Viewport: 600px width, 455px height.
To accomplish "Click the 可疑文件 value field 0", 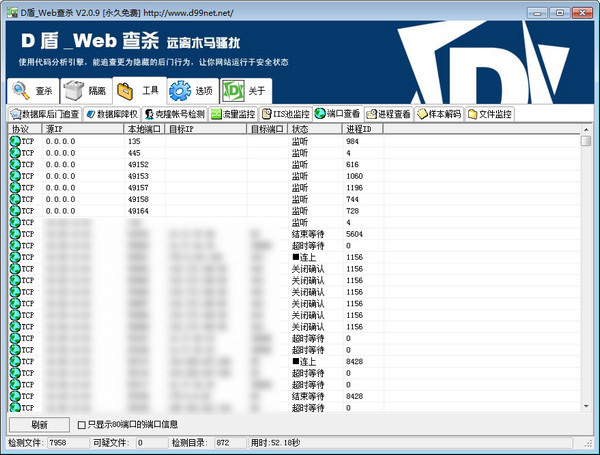I will click(152, 443).
